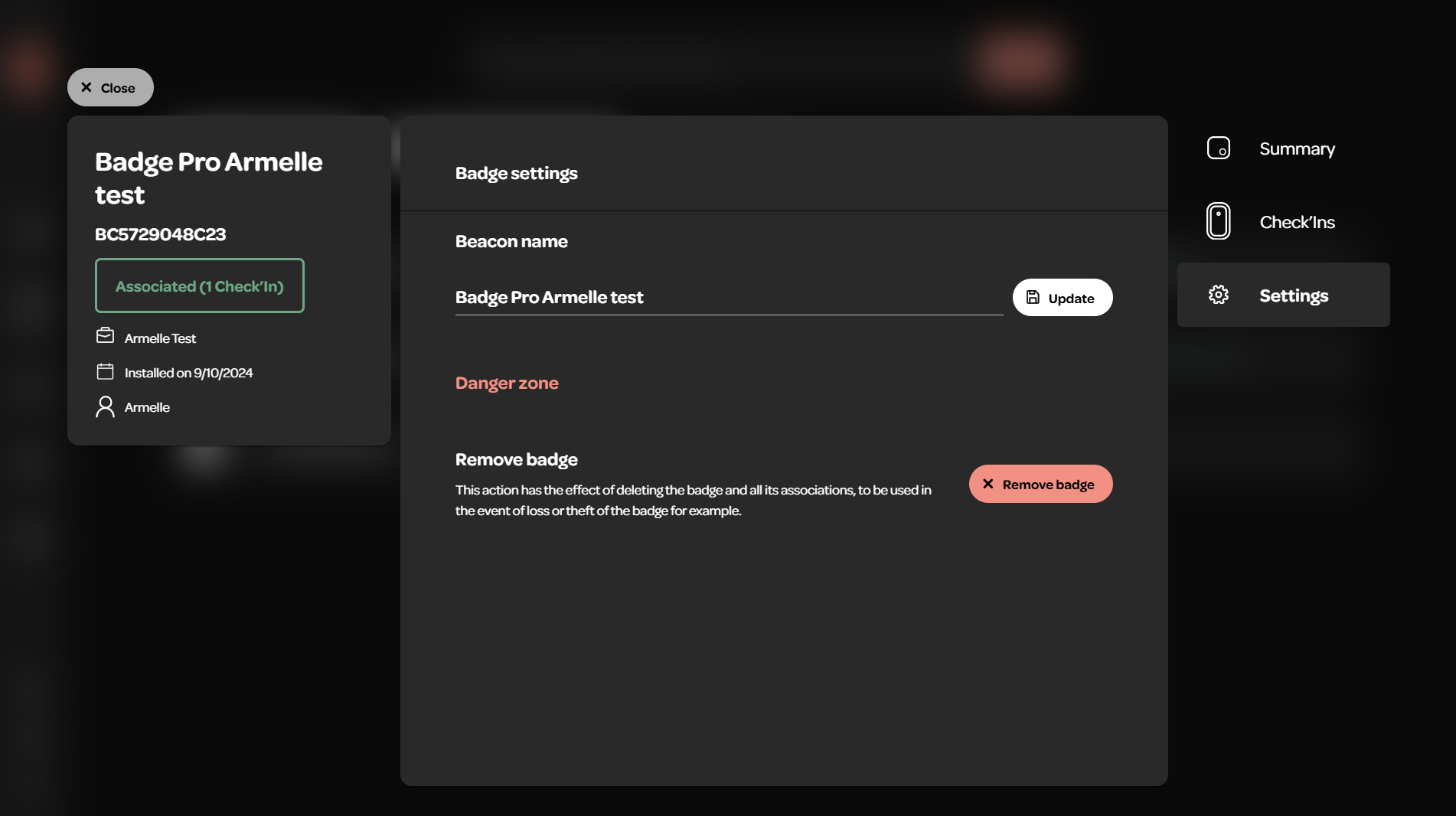Click the calendar icon beside install date
1456x816 pixels.
click(105, 372)
